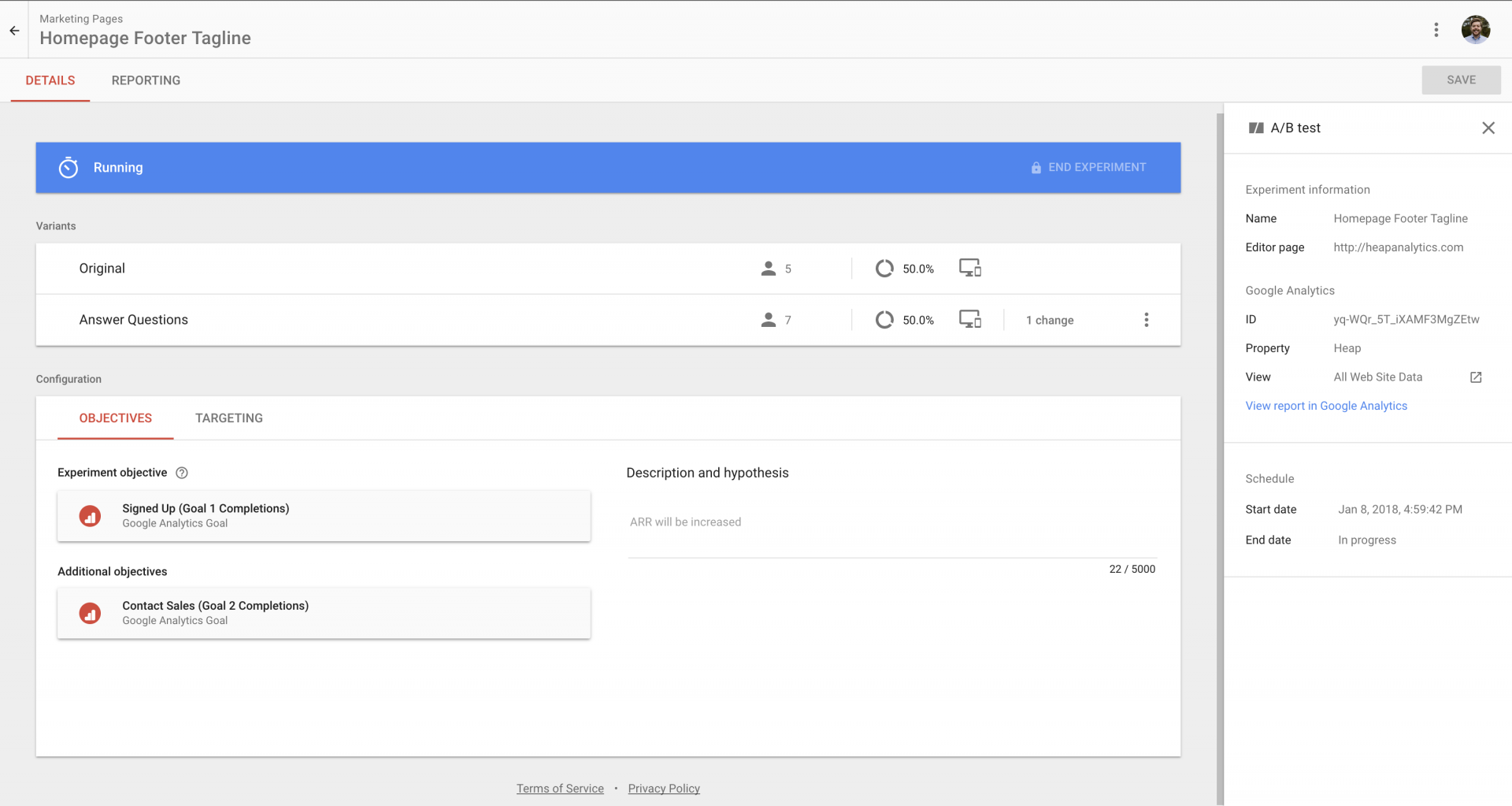Viewport: 1512px width, 806px height.
Task: Open Answer Questions variant options menu
Action: (x=1146, y=320)
